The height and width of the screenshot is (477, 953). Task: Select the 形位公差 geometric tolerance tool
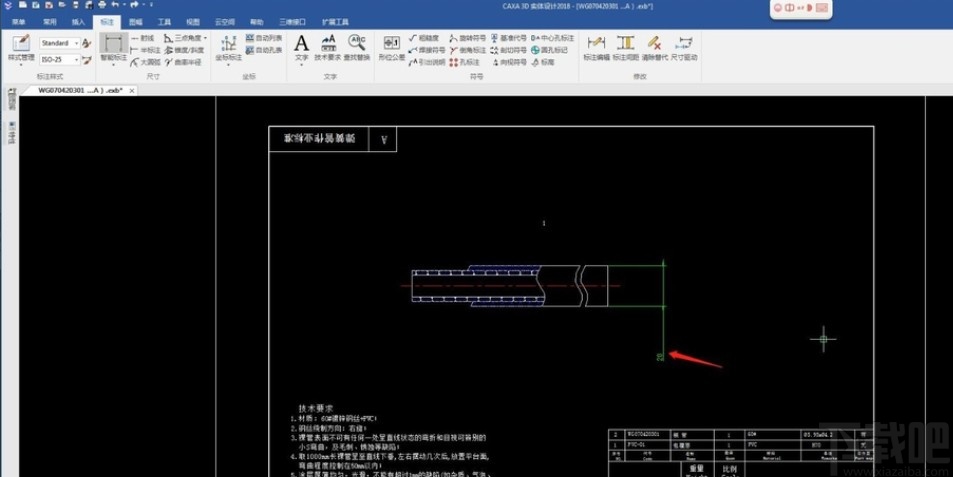point(391,47)
